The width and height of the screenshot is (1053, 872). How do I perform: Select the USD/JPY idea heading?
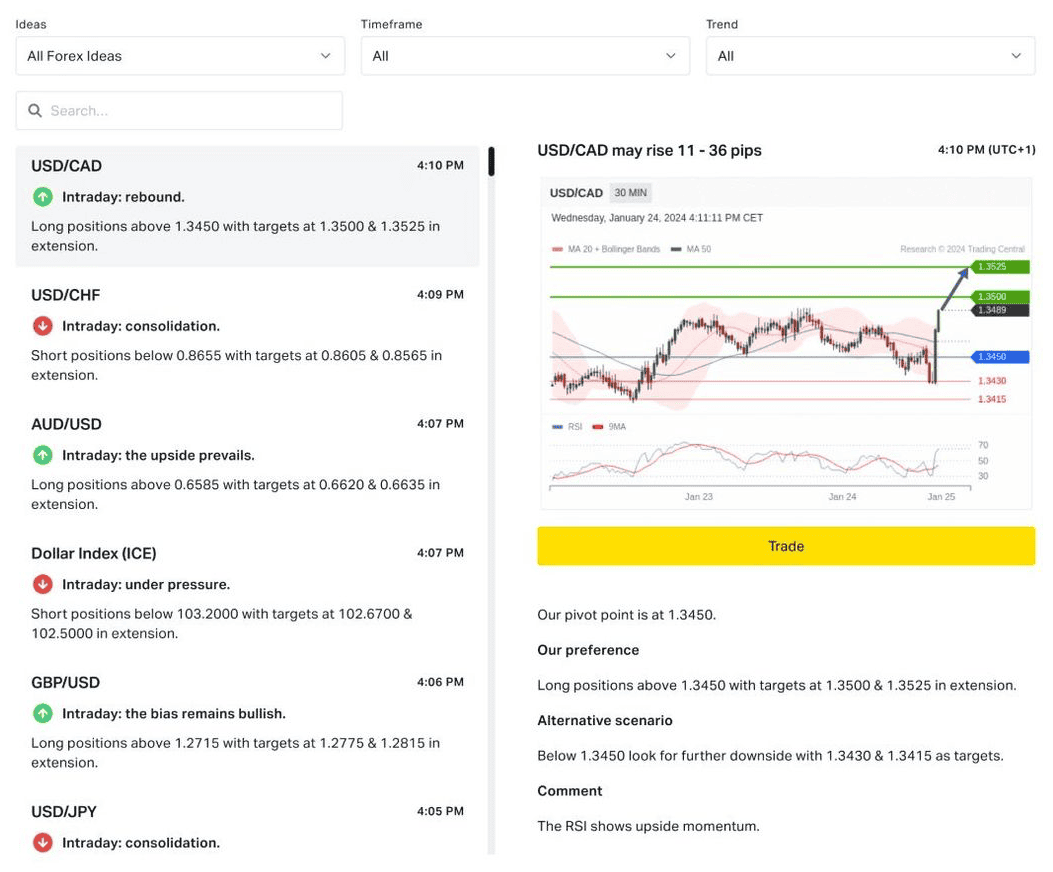coord(64,812)
